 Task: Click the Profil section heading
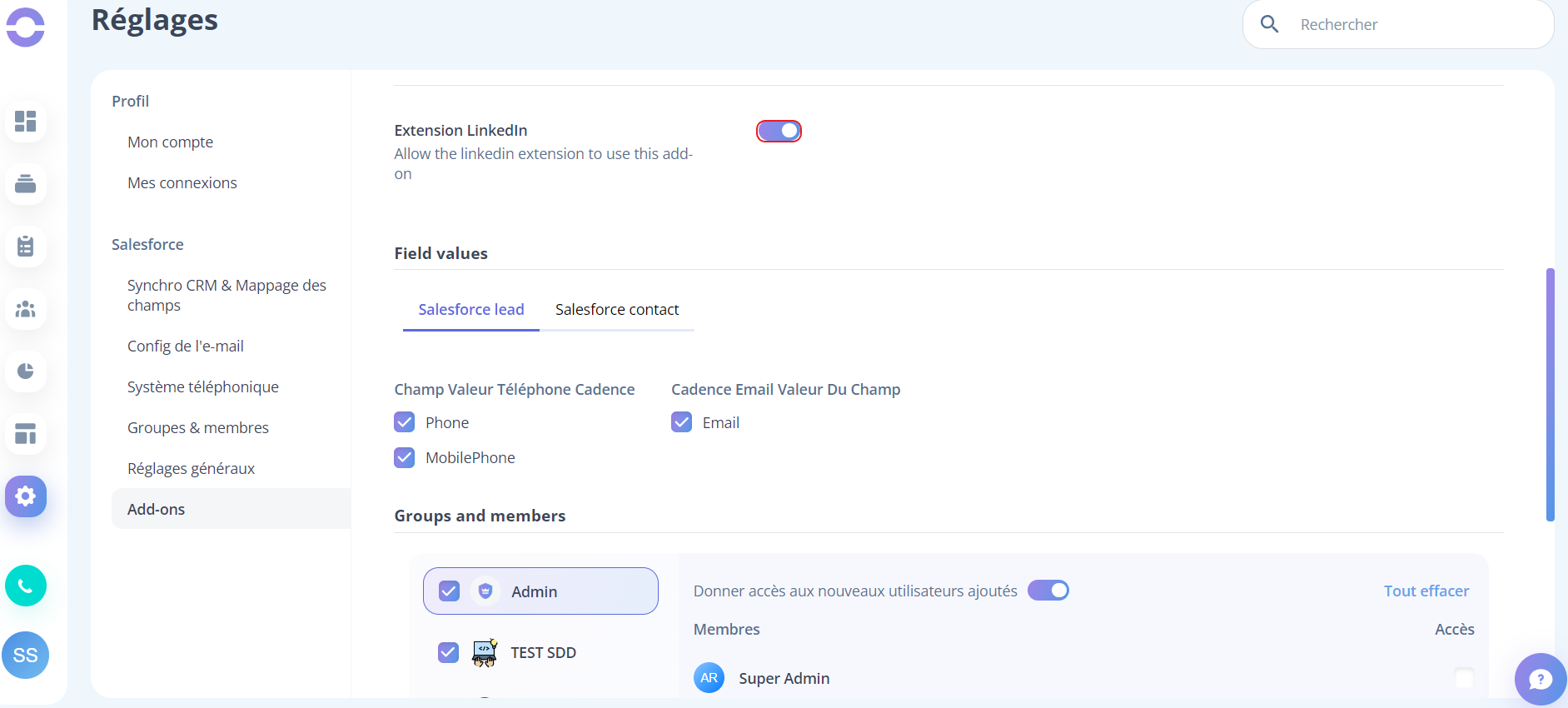pos(131,102)
